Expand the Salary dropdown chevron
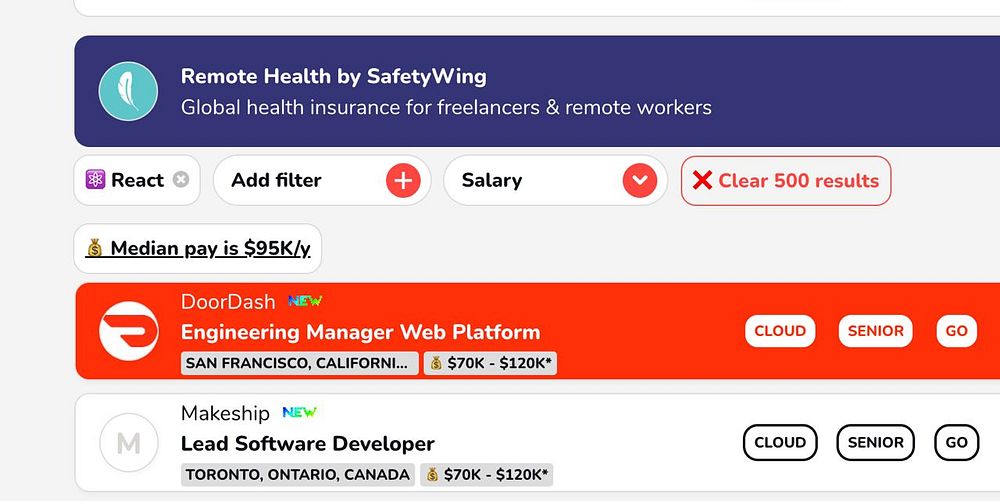This screenshot has width=1000, height=501. pyautogui.click(x=639, y=180)
